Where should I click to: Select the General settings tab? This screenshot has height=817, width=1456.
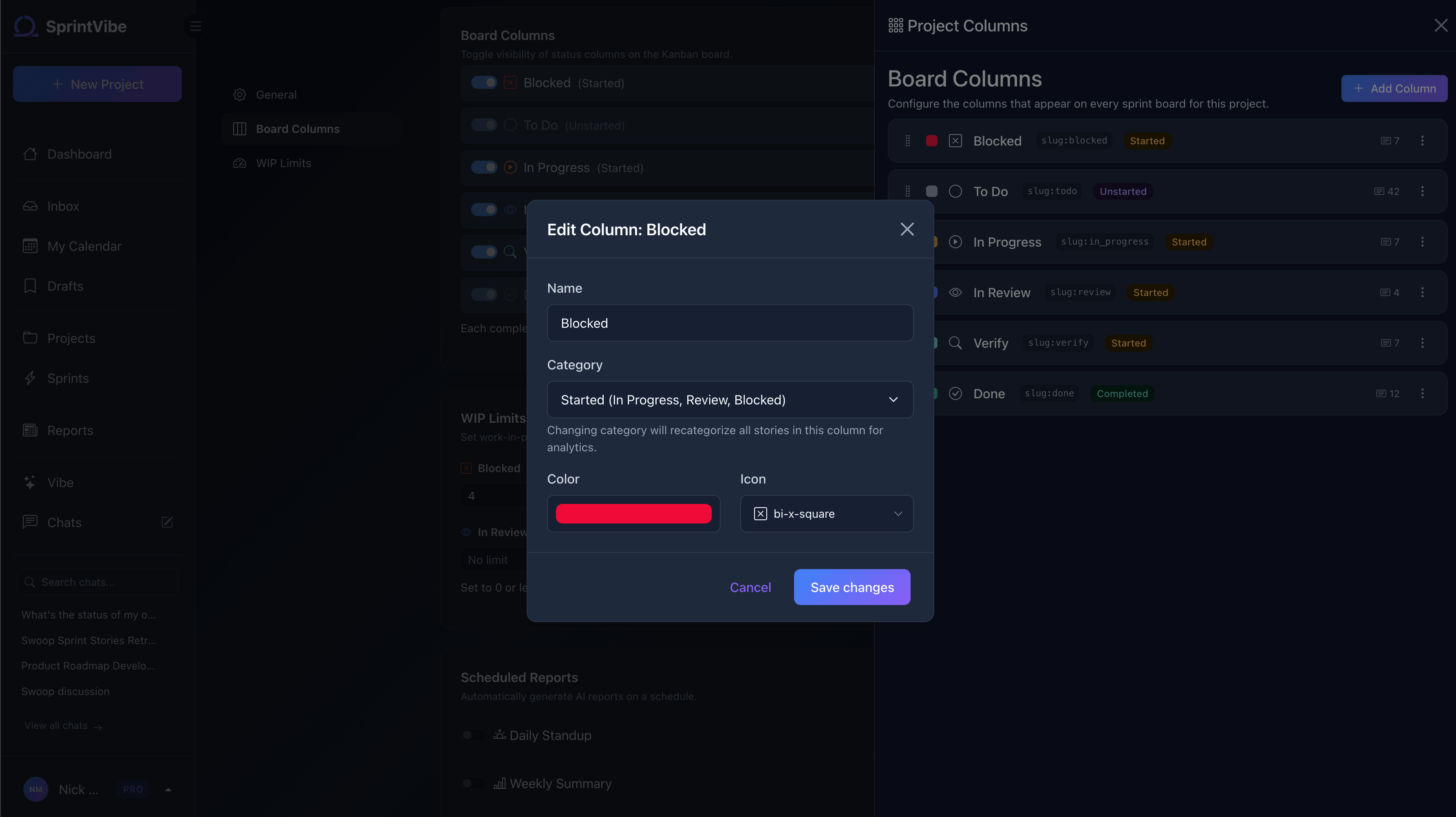click(x=311, y=95)
